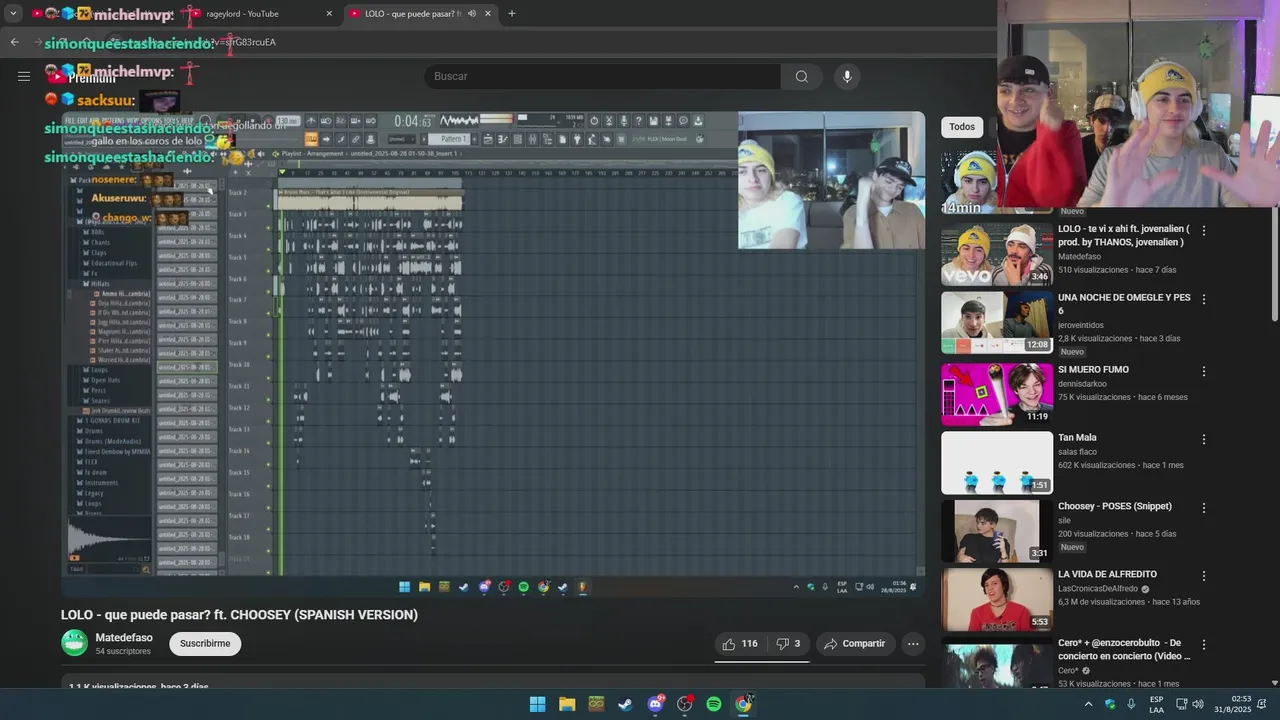Show hidden system tray icons
This screenshot has height=720, width=1280.
click(1088, 704)
